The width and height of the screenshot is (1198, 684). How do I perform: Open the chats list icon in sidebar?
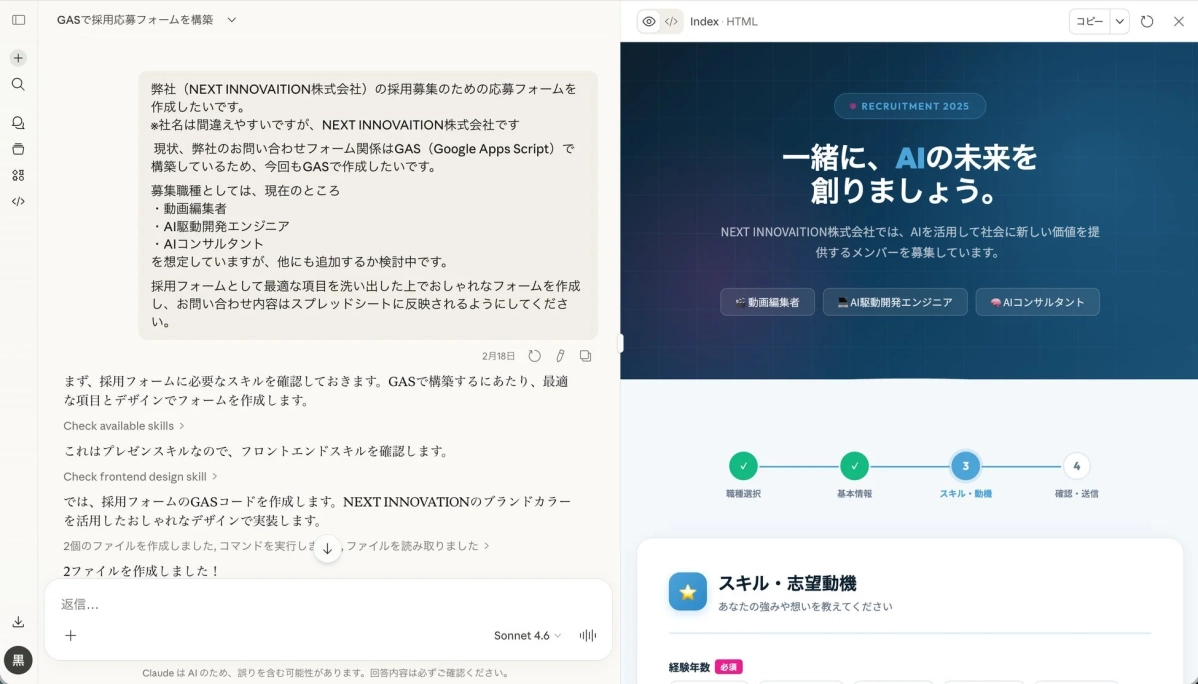pos(18,122)
